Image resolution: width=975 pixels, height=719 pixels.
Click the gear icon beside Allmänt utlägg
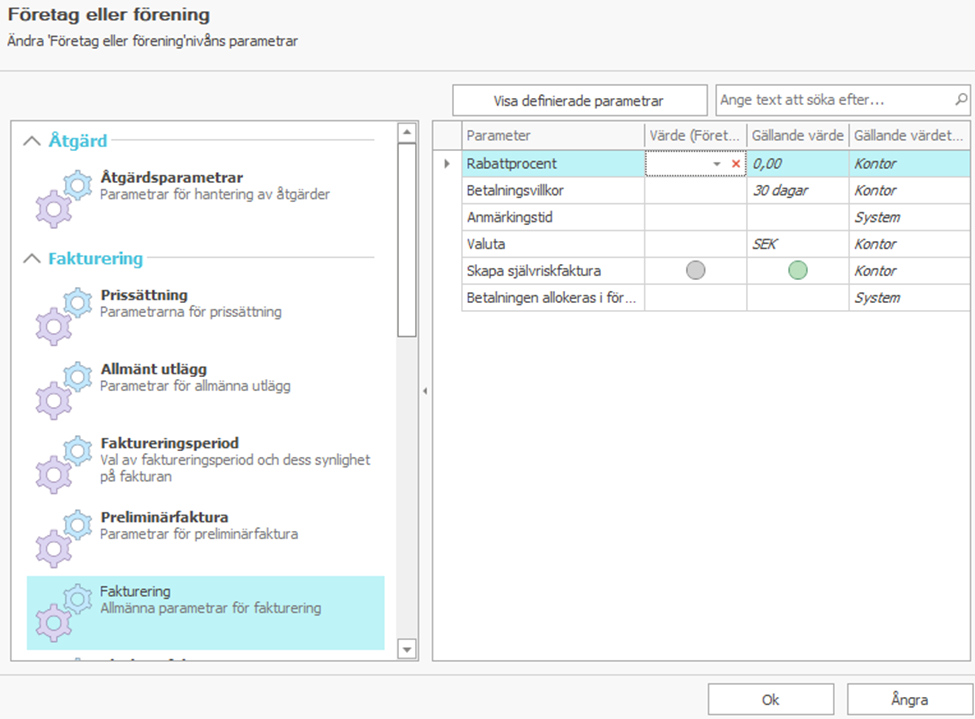64,388
